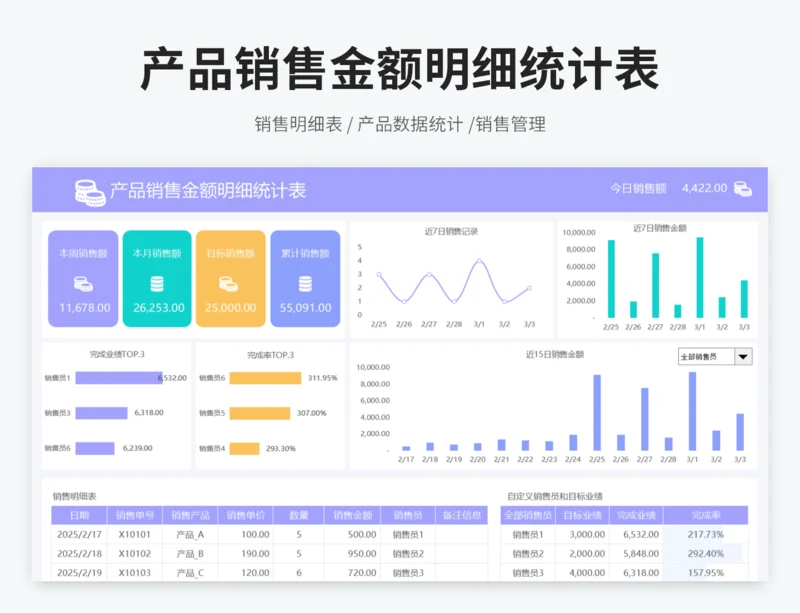Click the purple bar for 销售员1 in 完成业绩TOP.3
This screenshot has height=613, width=800.
[118, 378]
